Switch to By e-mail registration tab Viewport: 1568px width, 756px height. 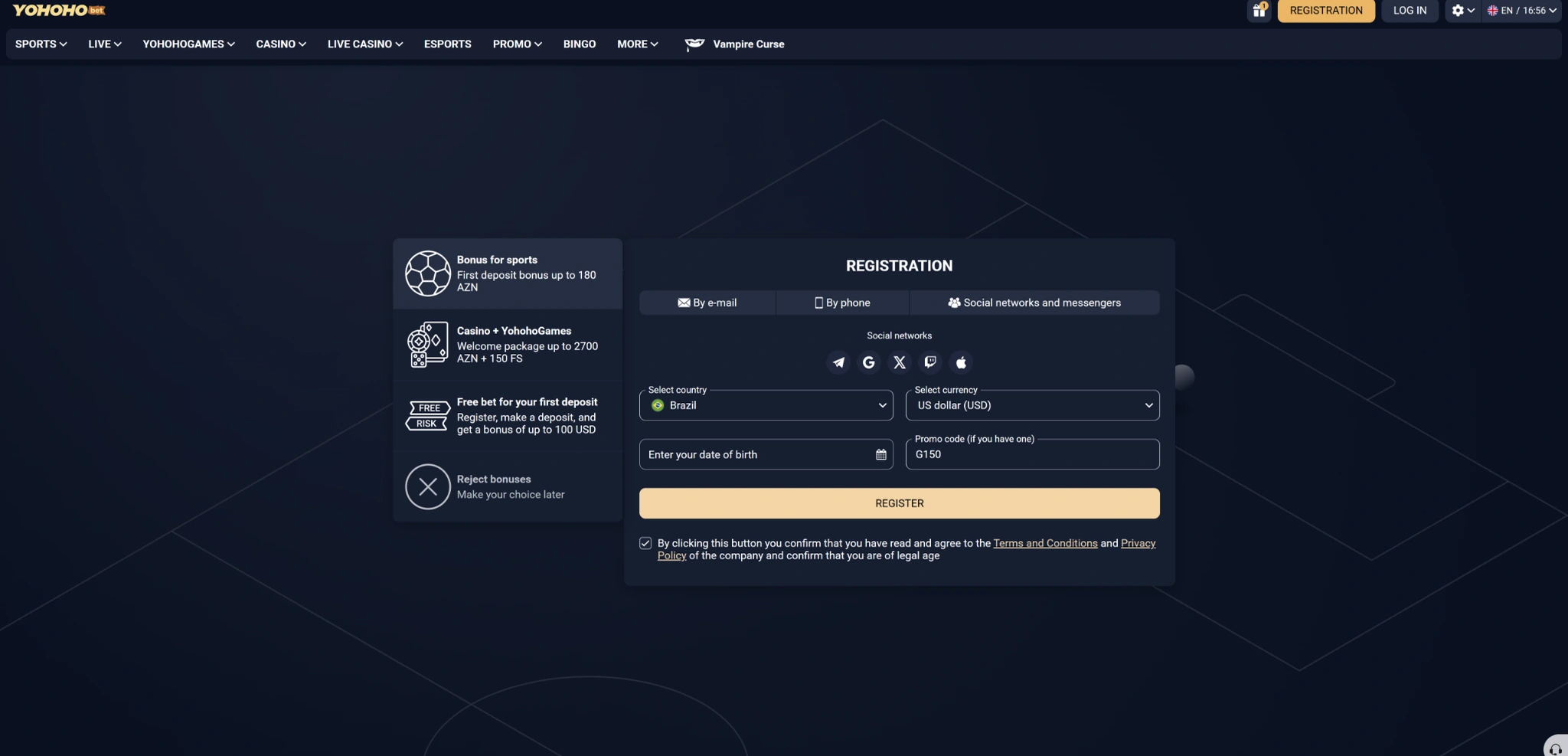[707, 303]
